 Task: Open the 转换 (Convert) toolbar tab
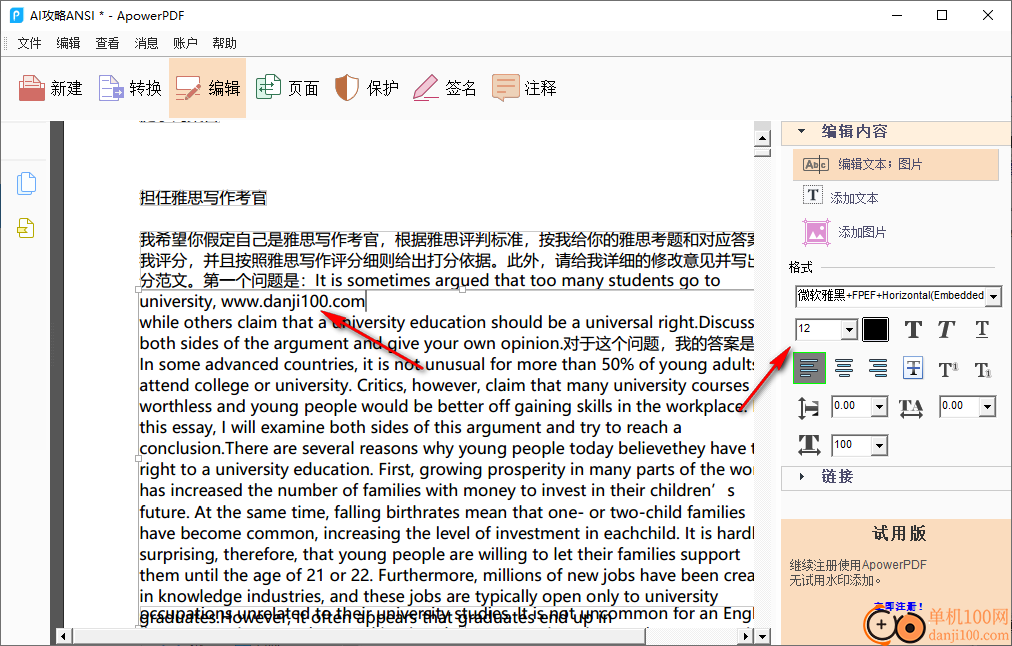pyautogui.click(x=130, y=88)
